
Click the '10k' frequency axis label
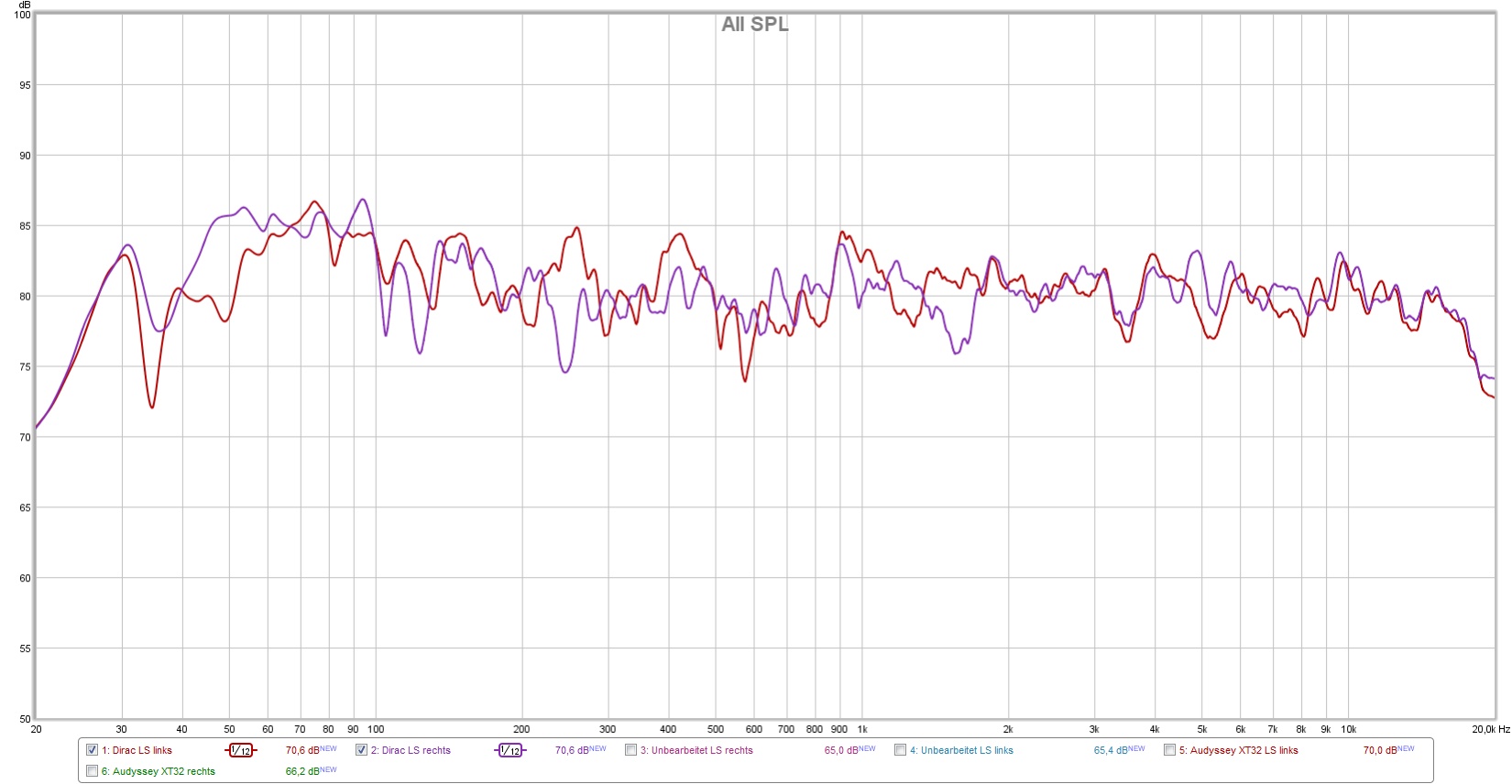pyautogui.click(x=1349, y=729)
